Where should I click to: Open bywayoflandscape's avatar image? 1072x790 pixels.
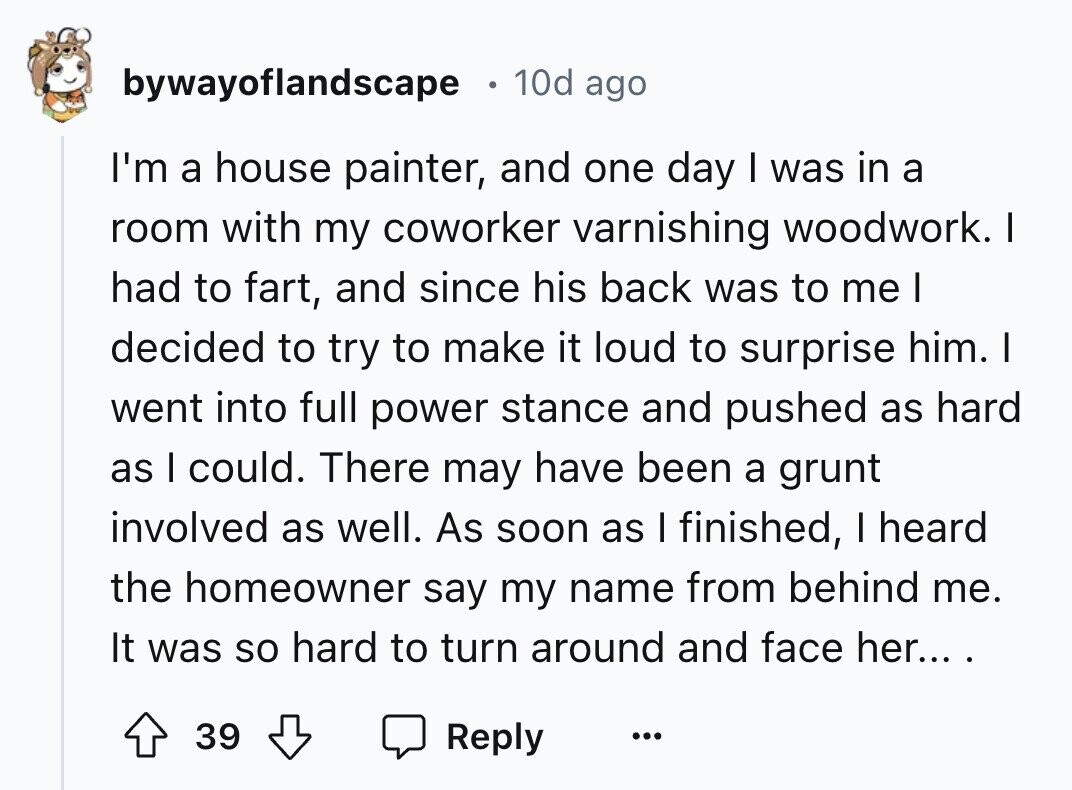click(x=58, y=74)
